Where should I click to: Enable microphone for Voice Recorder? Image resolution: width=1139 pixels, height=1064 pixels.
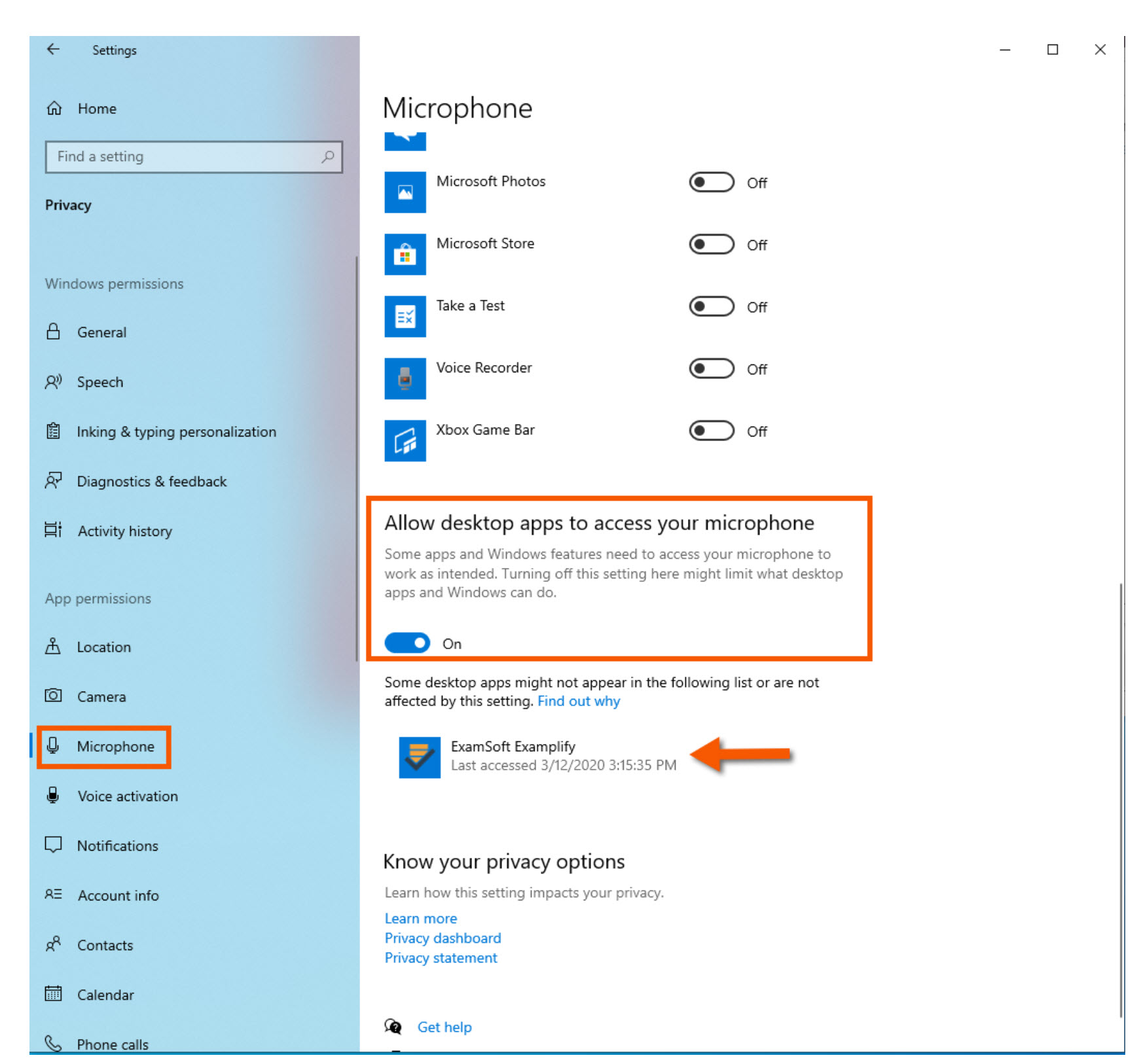[712, 368]
